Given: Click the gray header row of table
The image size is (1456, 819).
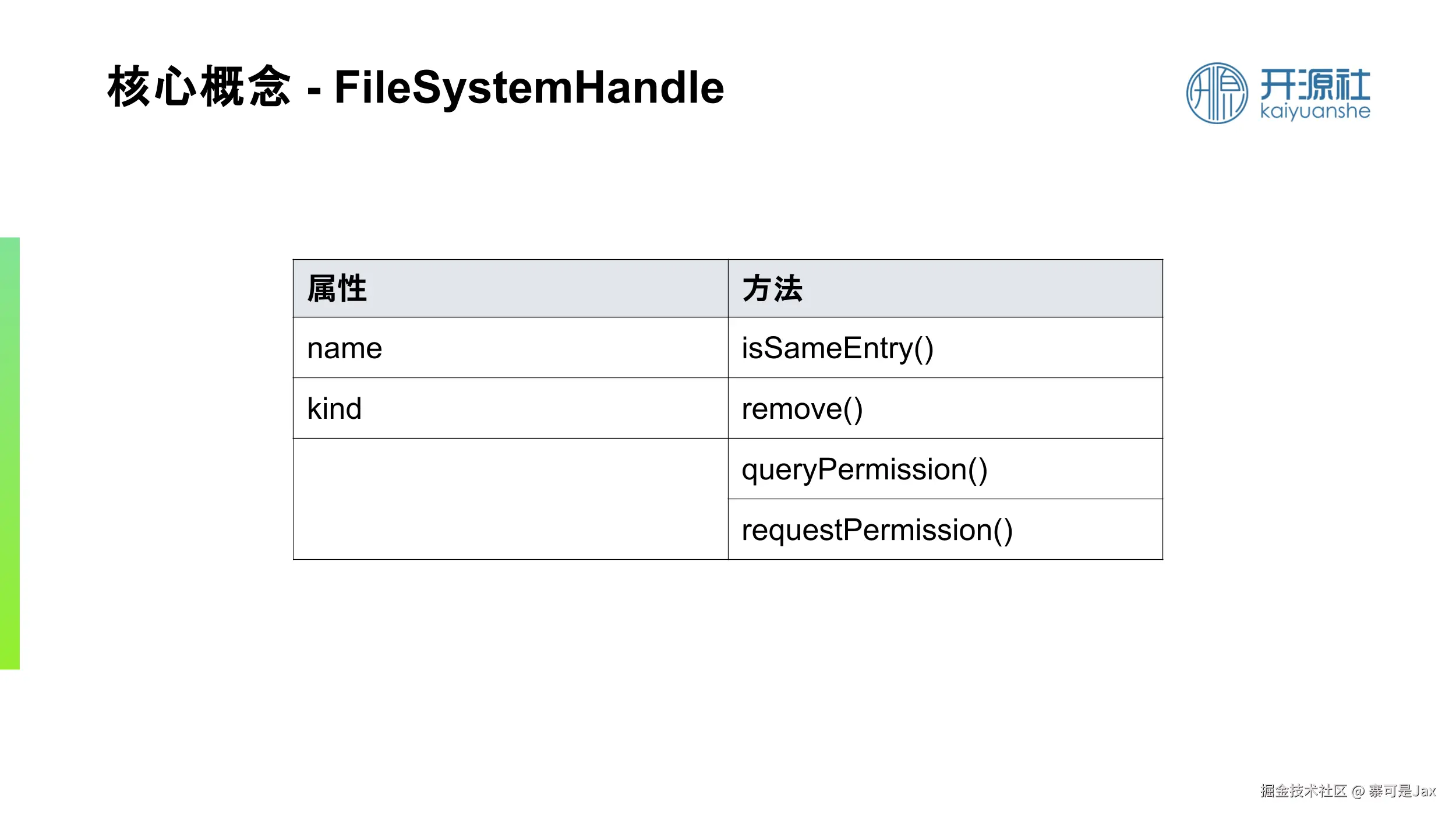Looking at the screenshot, I should [728, 288].
